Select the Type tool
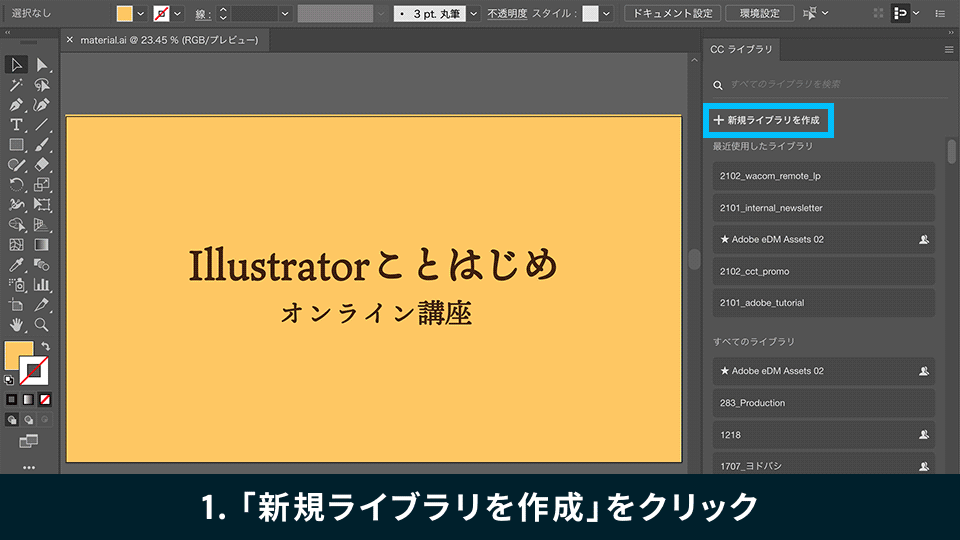 click(16, 125)
